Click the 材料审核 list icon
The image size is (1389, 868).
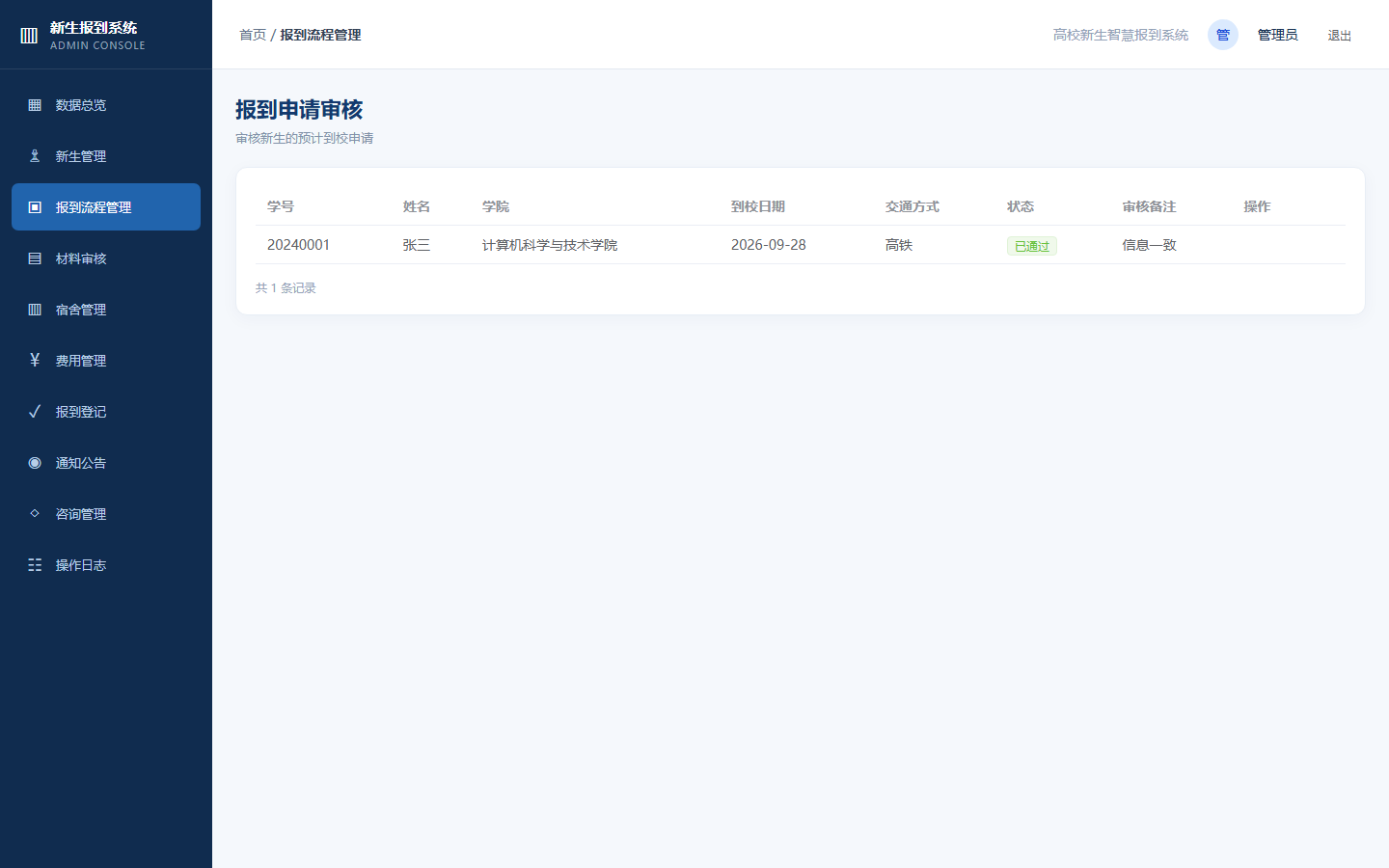tap(35, 258)
